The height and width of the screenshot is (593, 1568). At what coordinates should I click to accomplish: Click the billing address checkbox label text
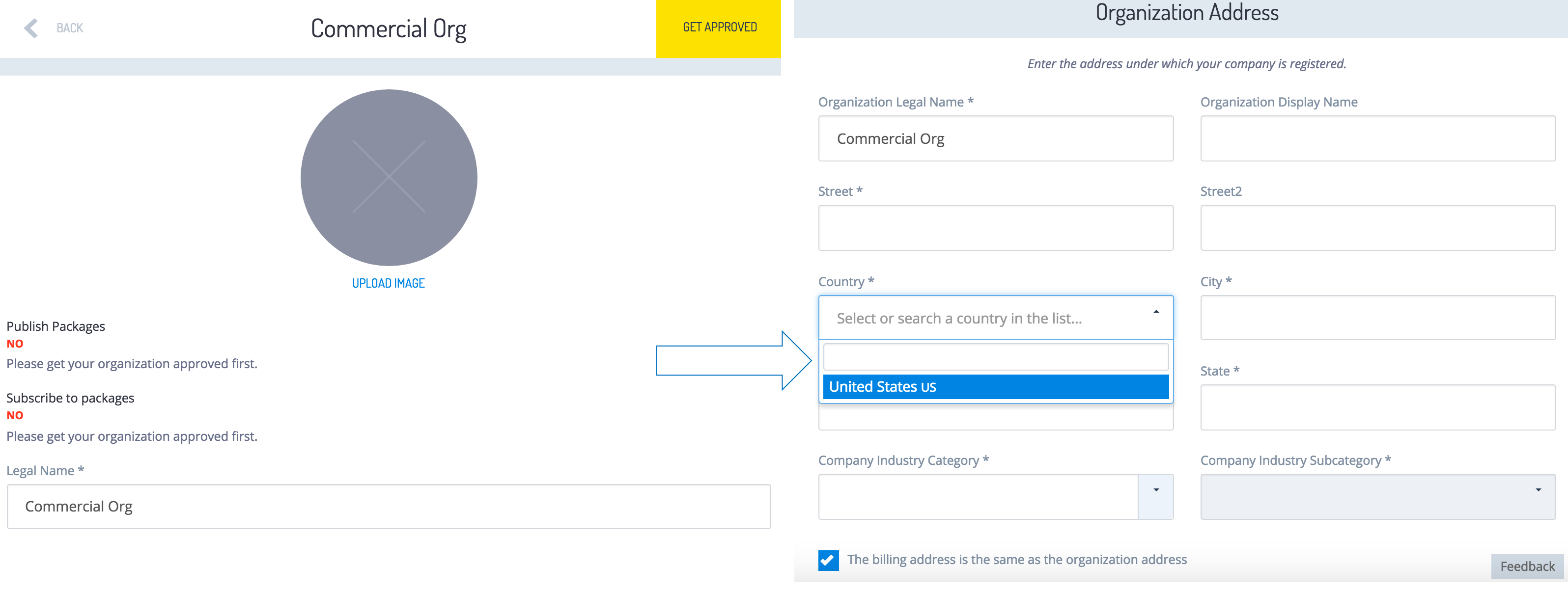[1016, 560]
